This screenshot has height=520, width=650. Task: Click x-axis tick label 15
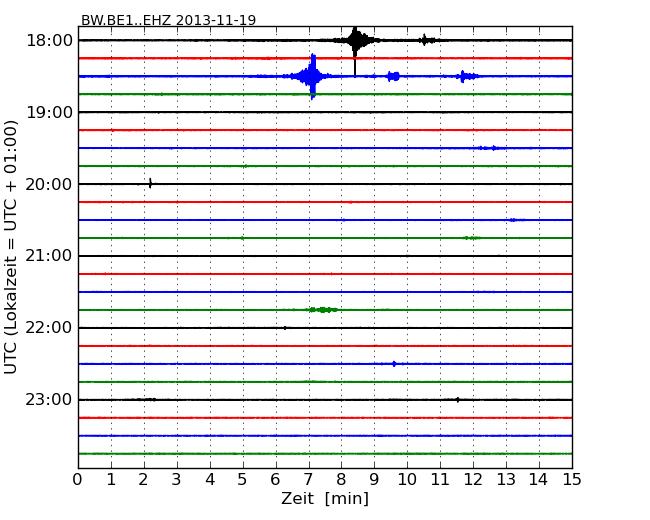point(572,480)
